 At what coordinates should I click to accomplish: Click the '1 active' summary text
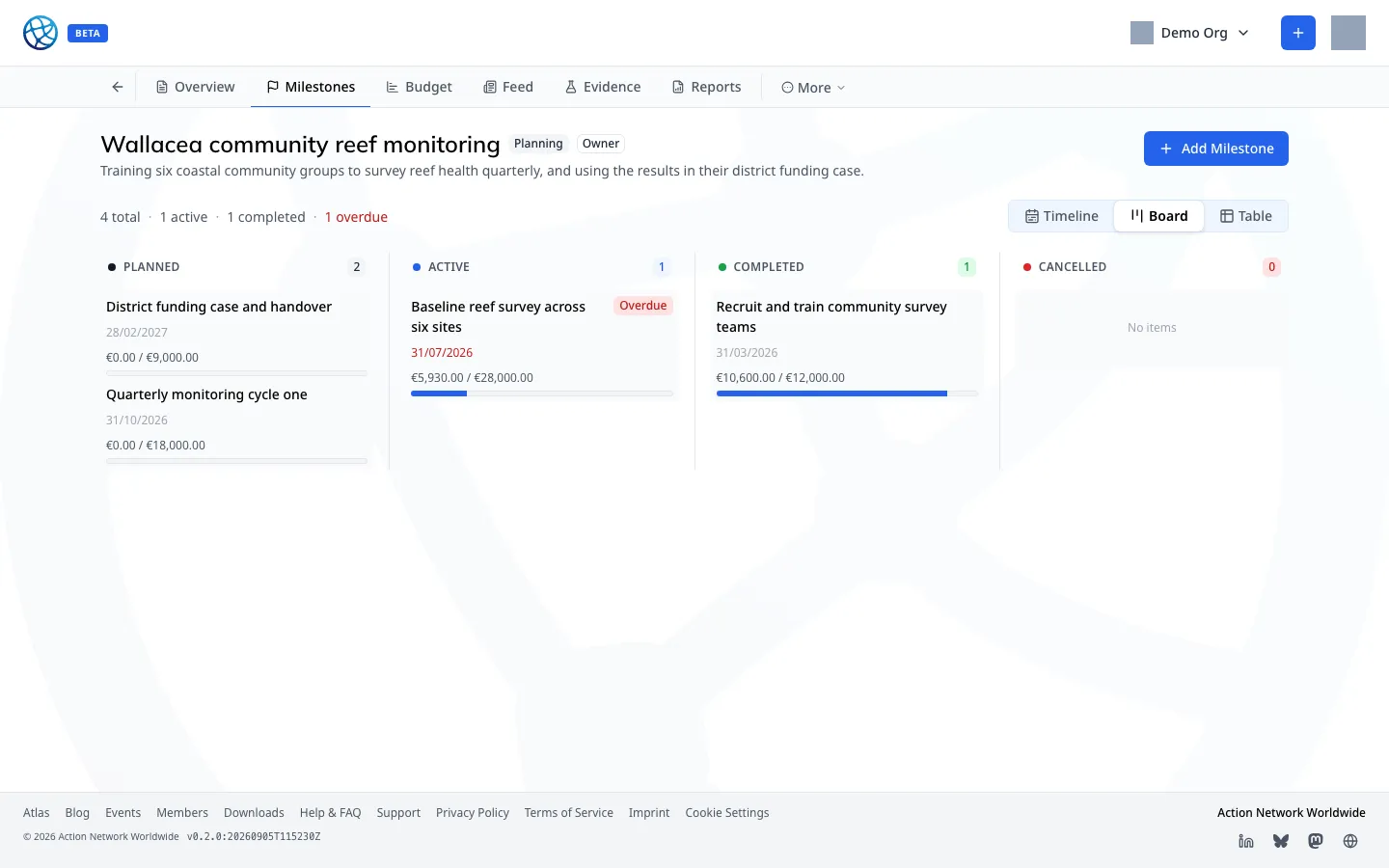click(183, 217)
